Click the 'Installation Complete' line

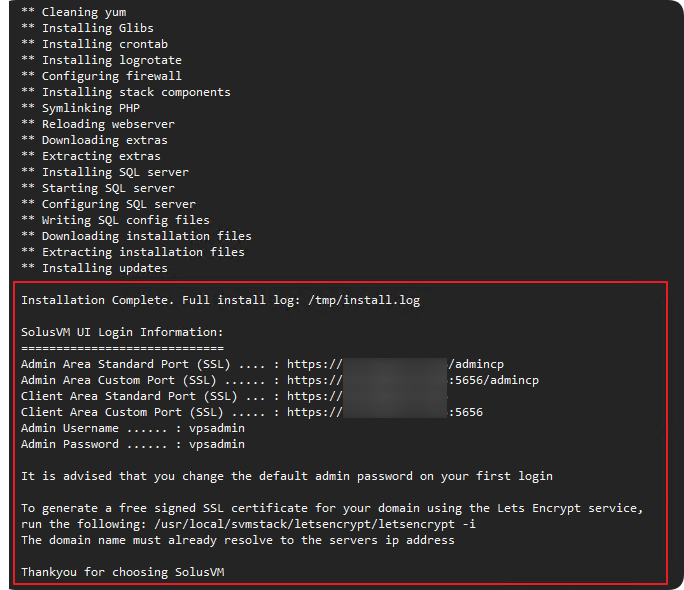pyautogui.click(x=221, y=300)
